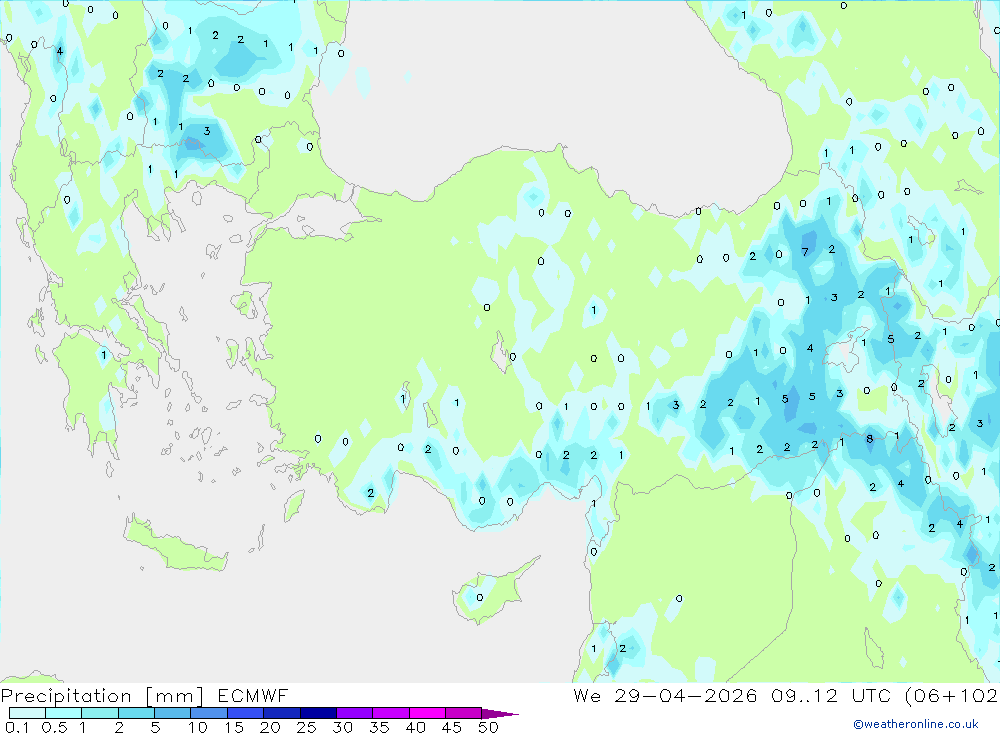Screen dimensions: 1000x733
Task: Click the 0.1–0.5 mm legend color swatch
Action: coord(27,713)
